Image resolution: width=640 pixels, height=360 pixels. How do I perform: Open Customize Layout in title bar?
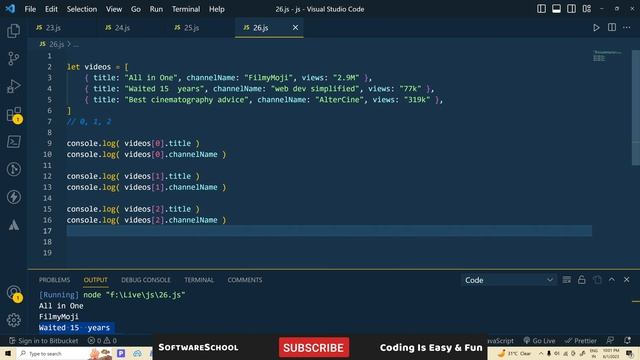point(587,9)
